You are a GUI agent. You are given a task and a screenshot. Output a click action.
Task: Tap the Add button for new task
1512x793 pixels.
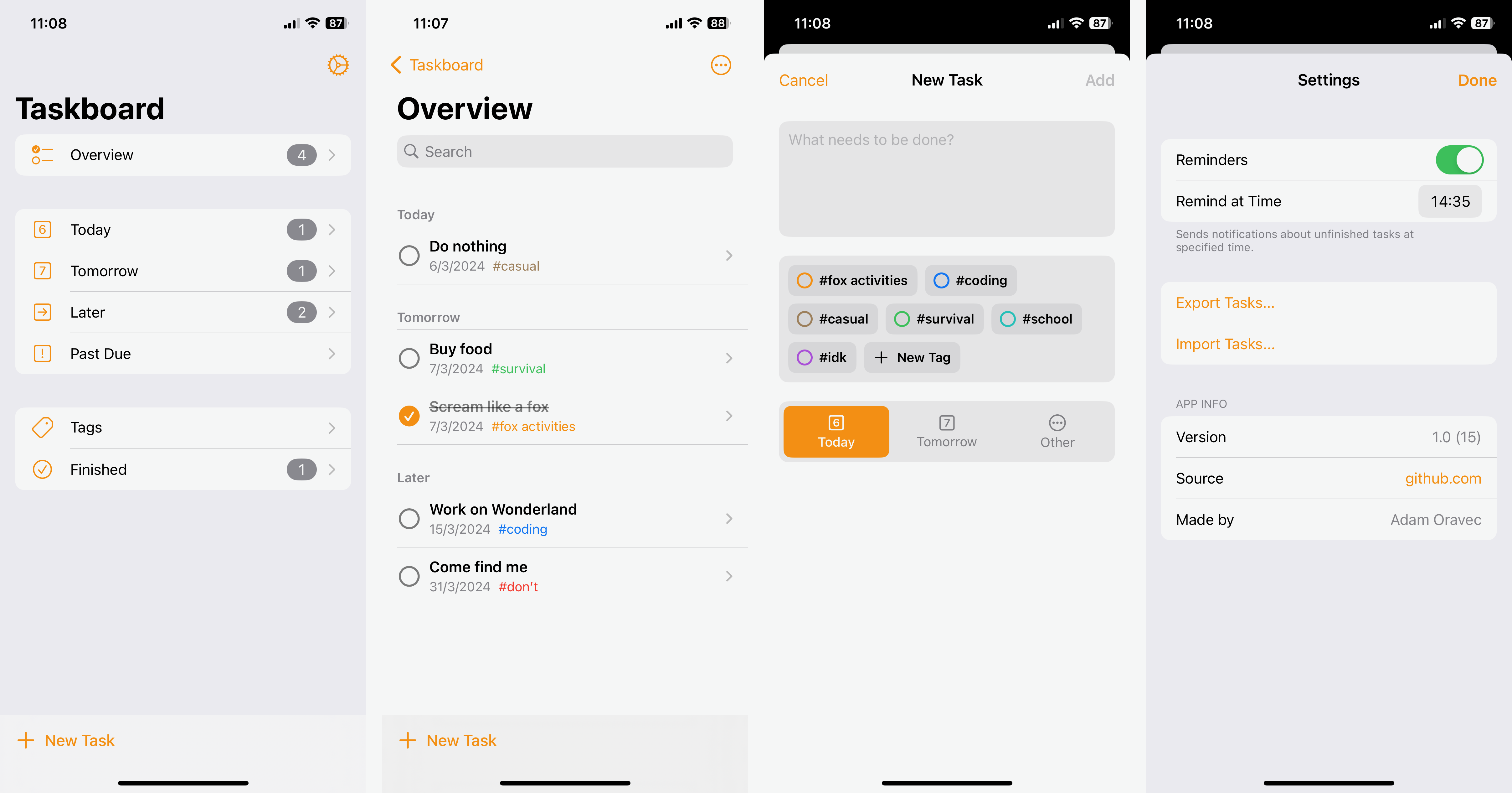(x=1100, y=80)
